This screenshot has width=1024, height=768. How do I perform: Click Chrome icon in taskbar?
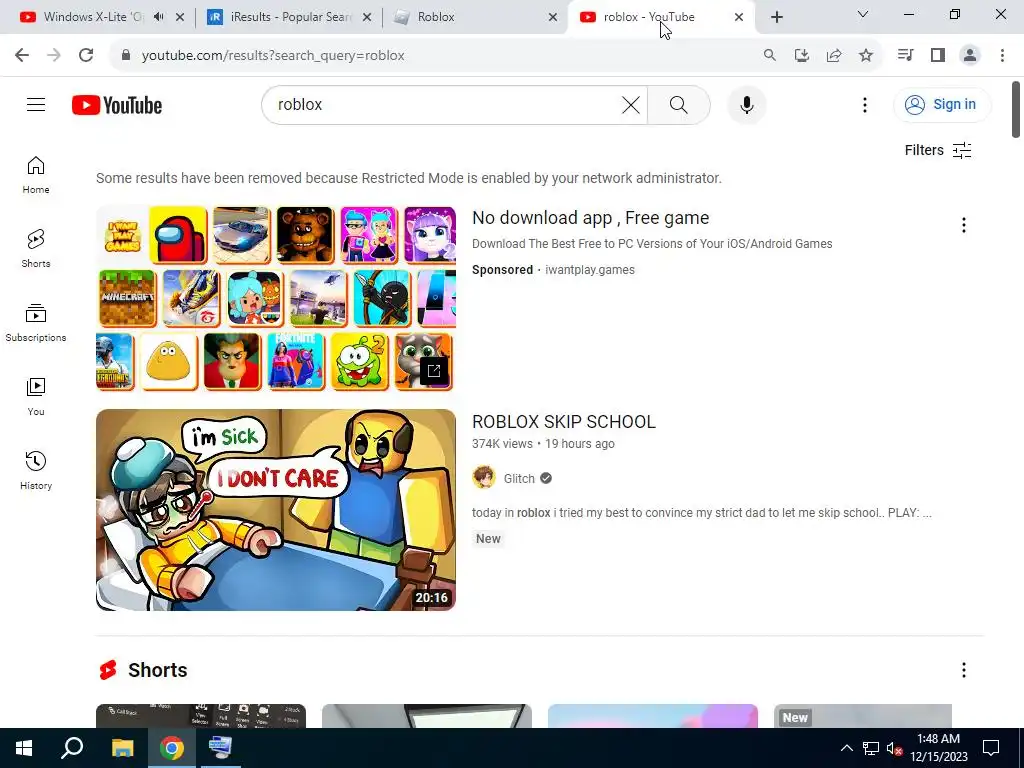click(x=172, y=748)
